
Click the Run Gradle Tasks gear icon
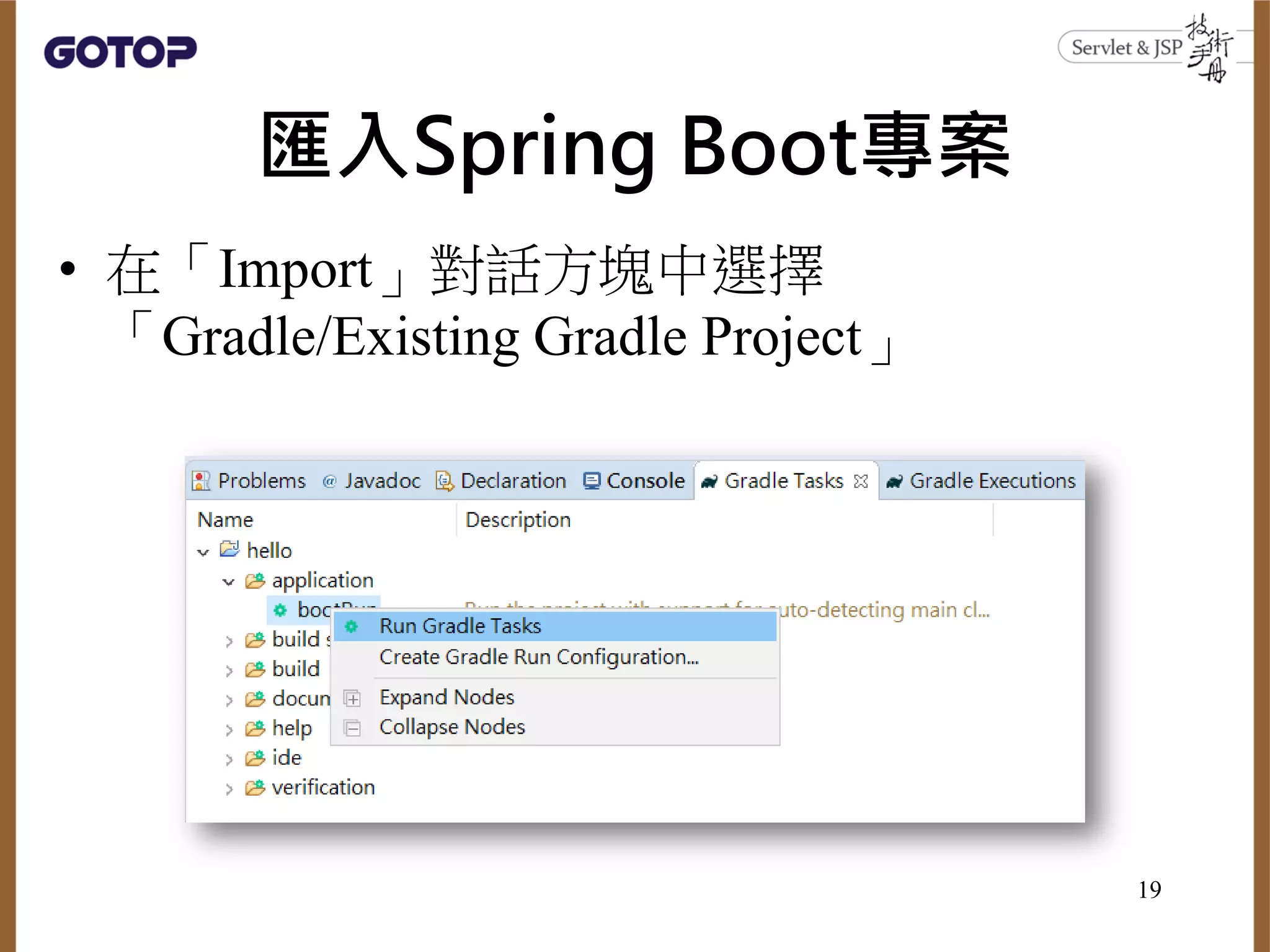pyautogui.click(x=352, y=627)
